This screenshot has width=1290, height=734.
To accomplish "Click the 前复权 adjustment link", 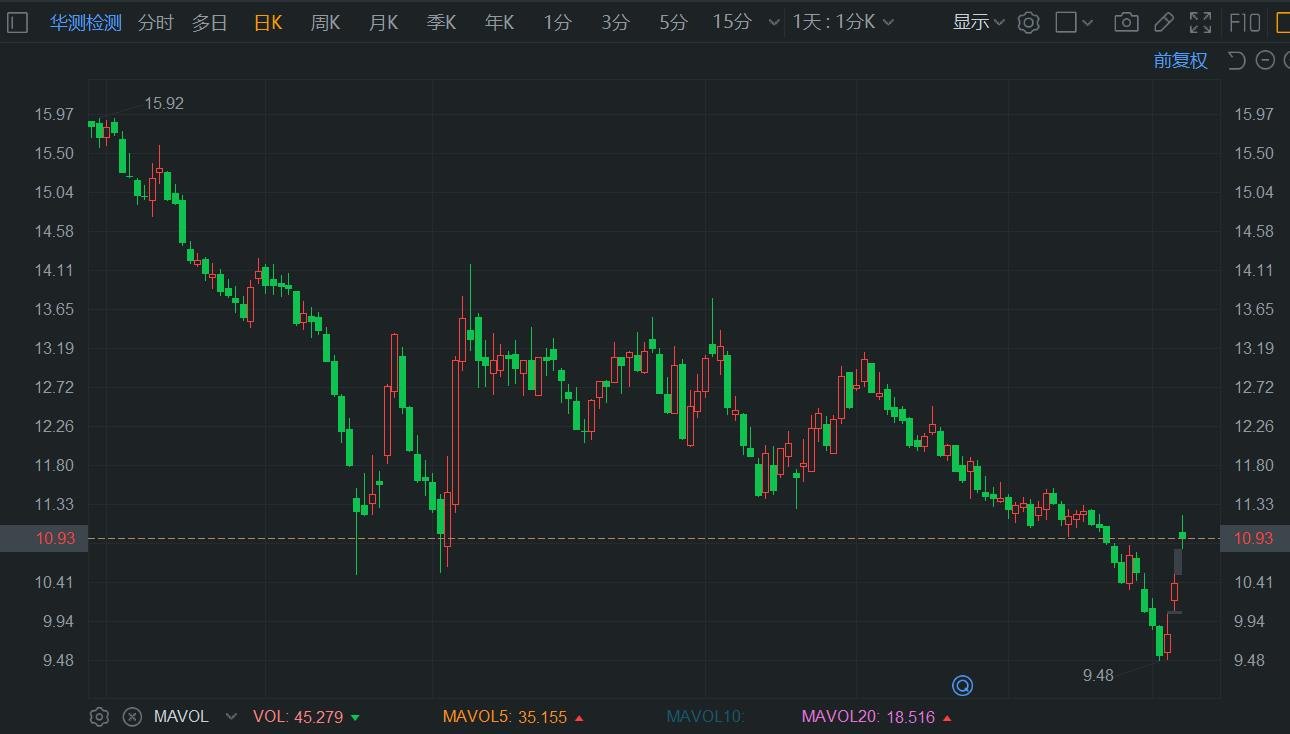I will (1180, 61).
